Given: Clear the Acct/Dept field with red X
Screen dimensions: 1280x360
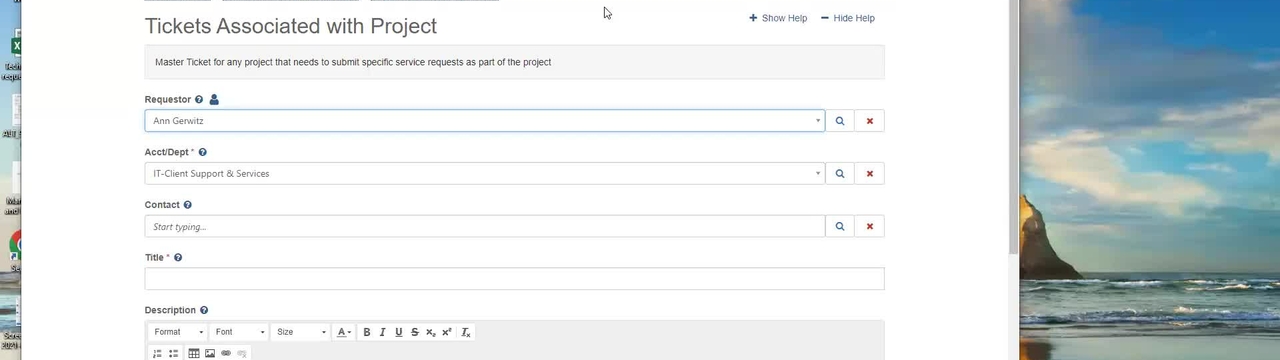Looking at the screenshot, I should pos(870,174).
